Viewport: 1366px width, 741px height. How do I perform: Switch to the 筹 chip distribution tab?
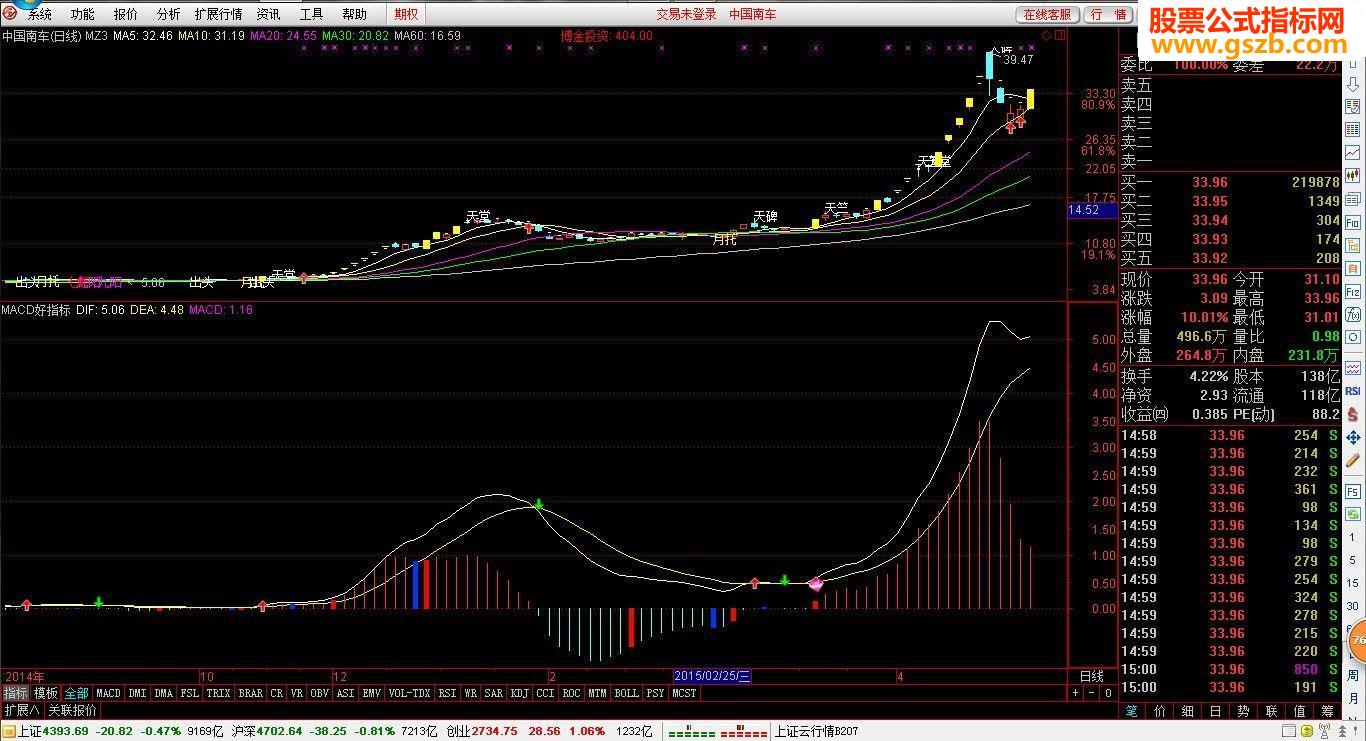pyautogui.click(x=1327, y=711)
